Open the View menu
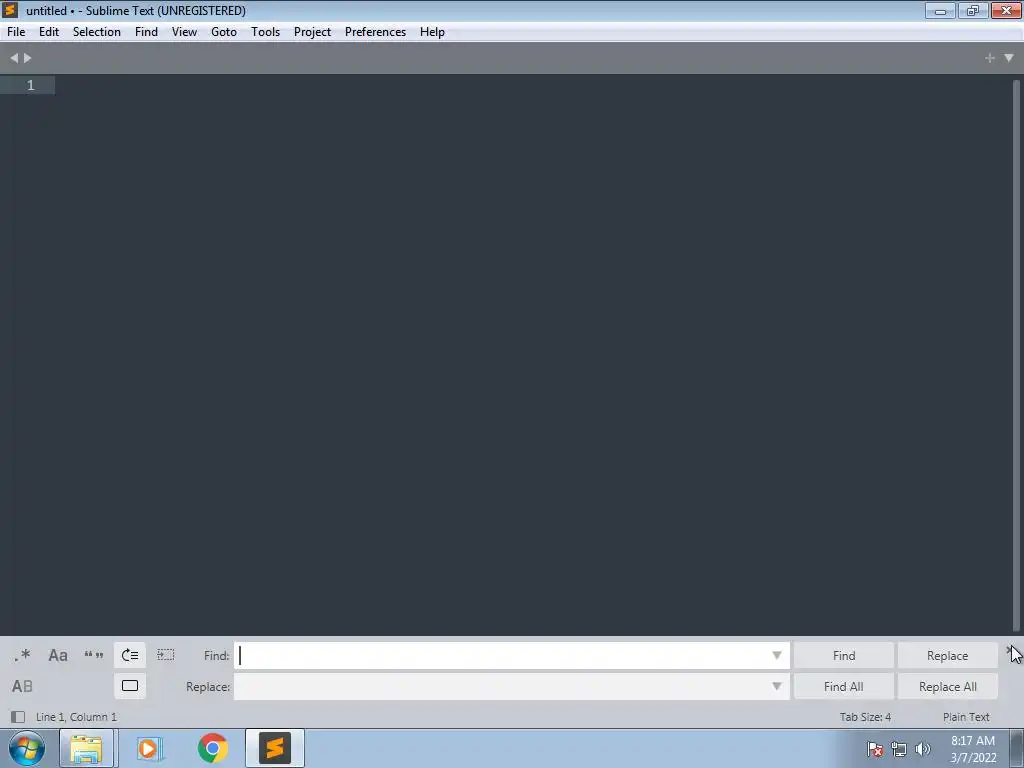 click(x=184, y=32)
